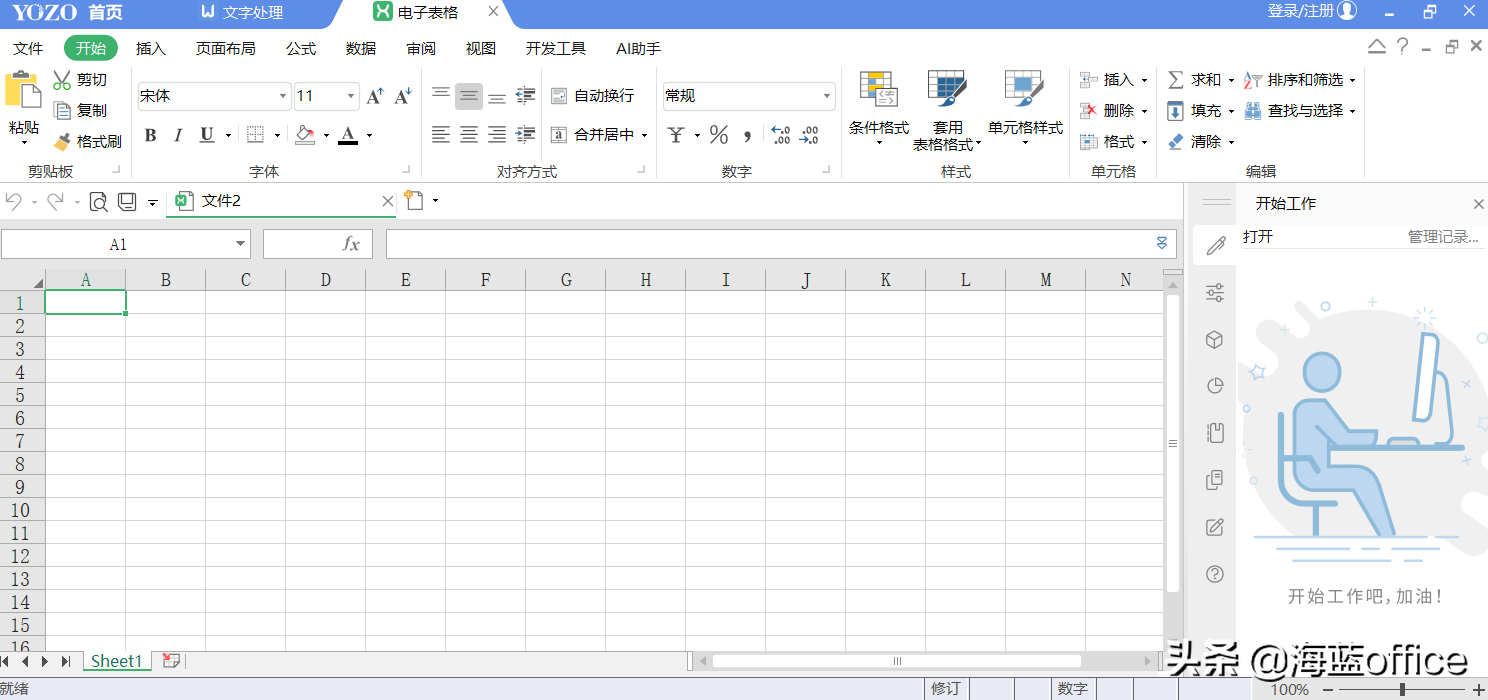Switch to the 数据 ribbon tab
Viewport: 1488px width, 700px height.
point(361,48)
